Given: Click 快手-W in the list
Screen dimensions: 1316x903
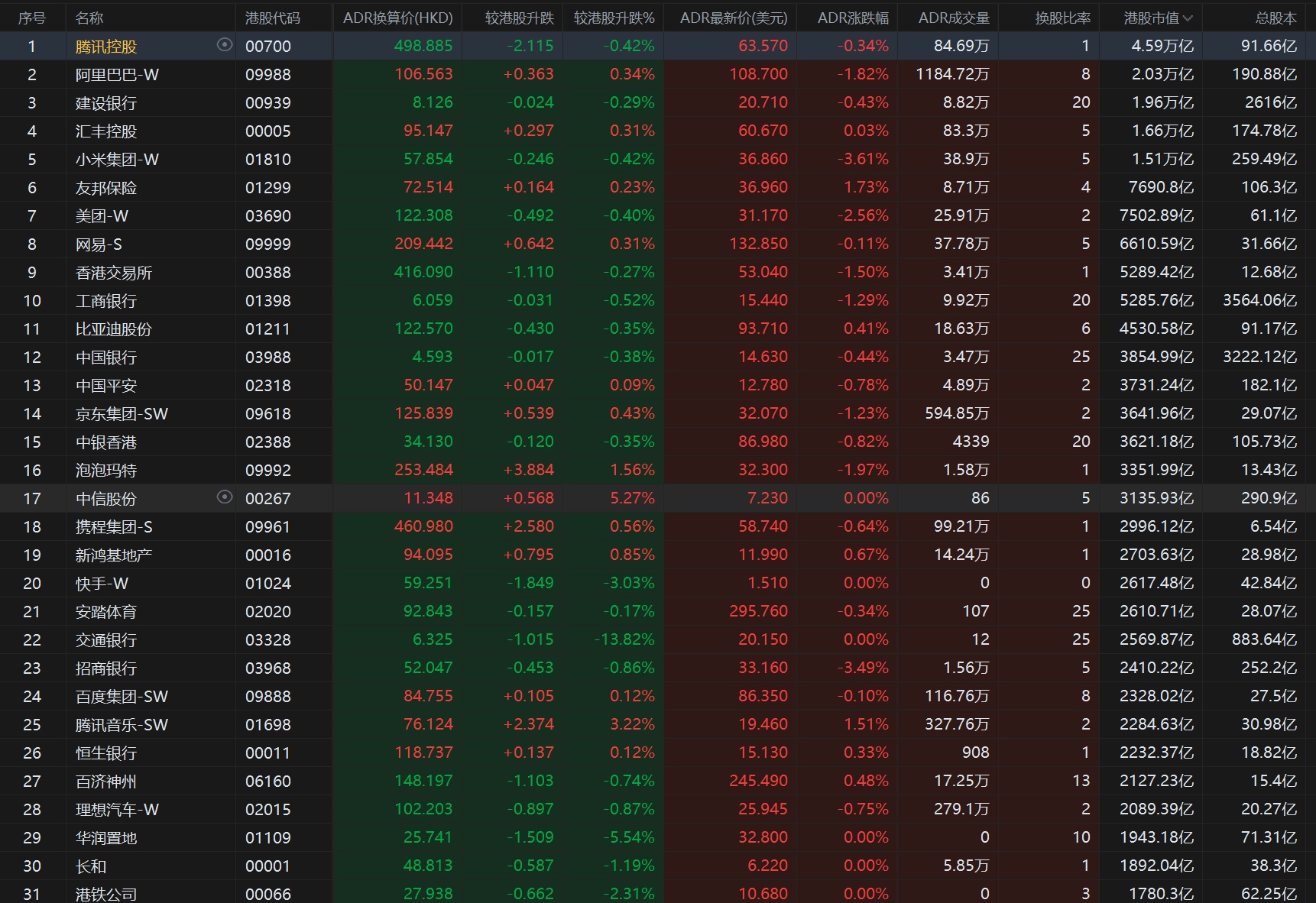Looking at the screenshot, I should pos(102,584).
